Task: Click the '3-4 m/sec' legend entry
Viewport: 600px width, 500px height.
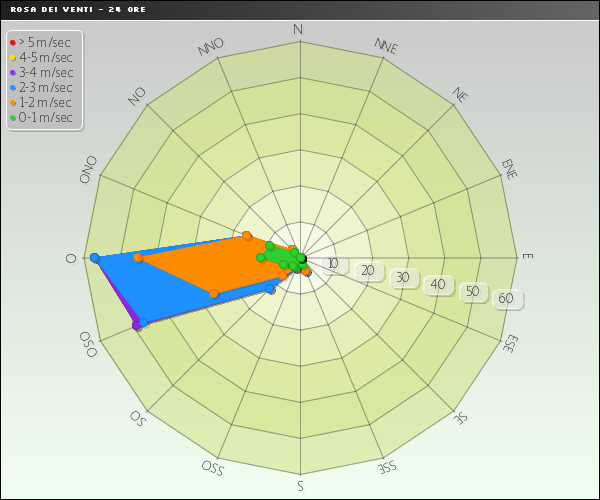Action: click(x=41, y=72)
